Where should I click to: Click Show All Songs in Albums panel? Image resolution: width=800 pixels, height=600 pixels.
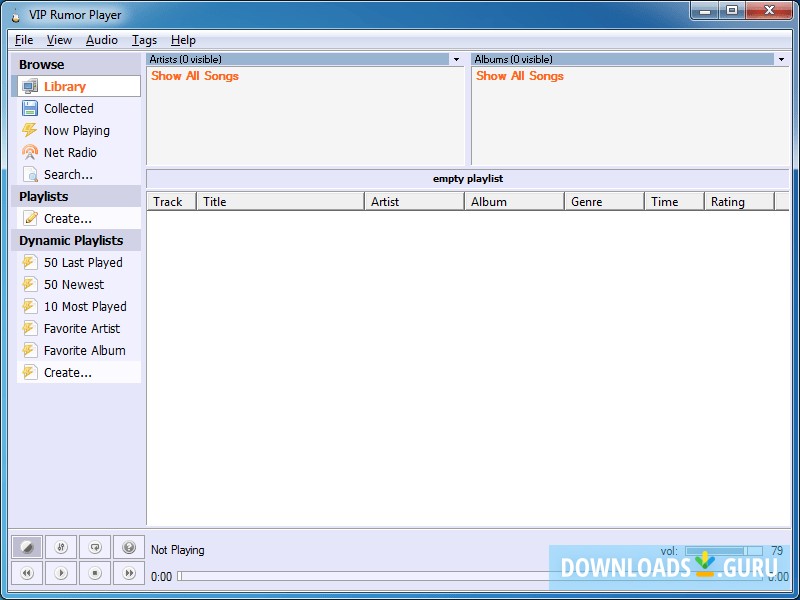tap(520, 76)
